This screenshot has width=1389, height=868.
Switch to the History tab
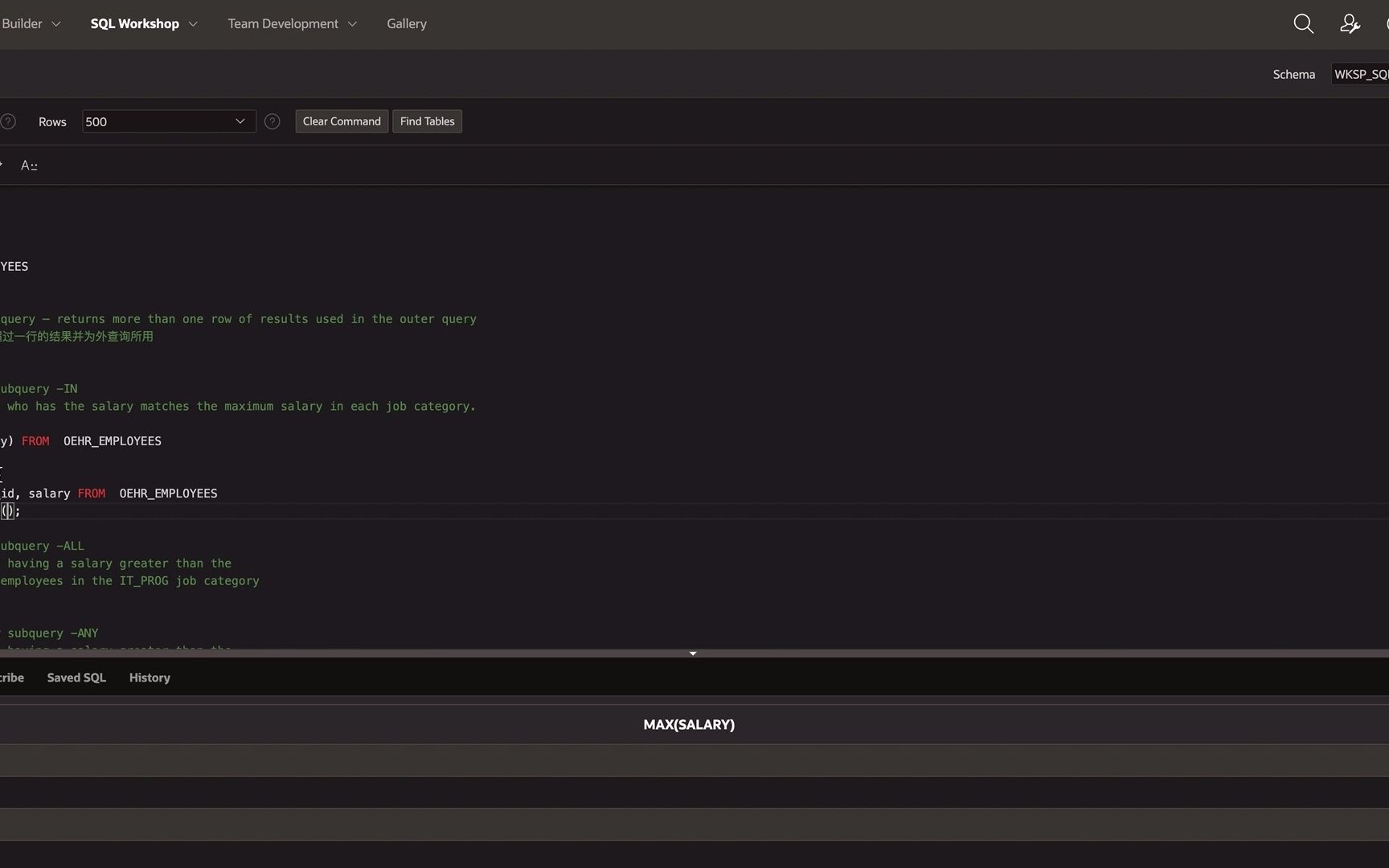point(150,678)
